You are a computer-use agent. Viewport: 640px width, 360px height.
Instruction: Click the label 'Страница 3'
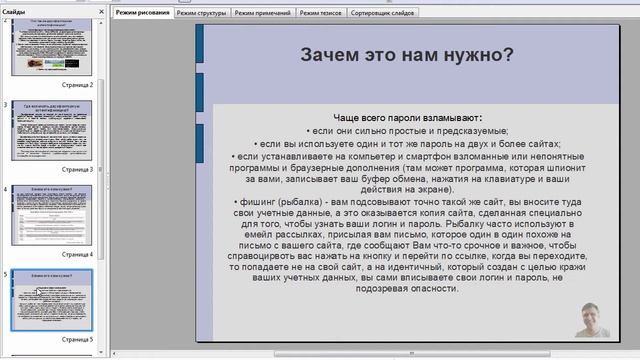pyautogui.click(x=77, y=169)
